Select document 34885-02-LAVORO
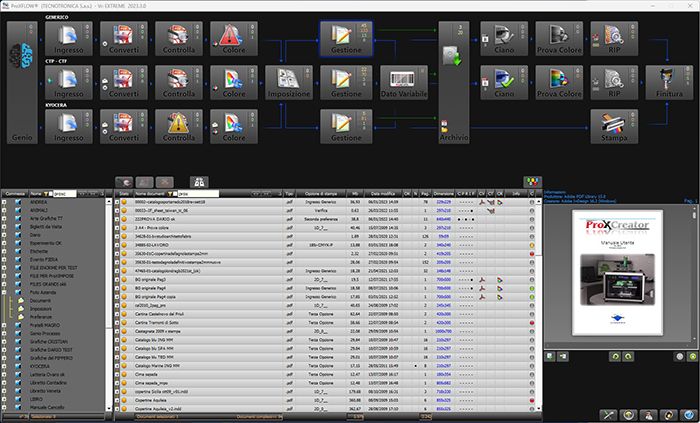 point(150,245)
